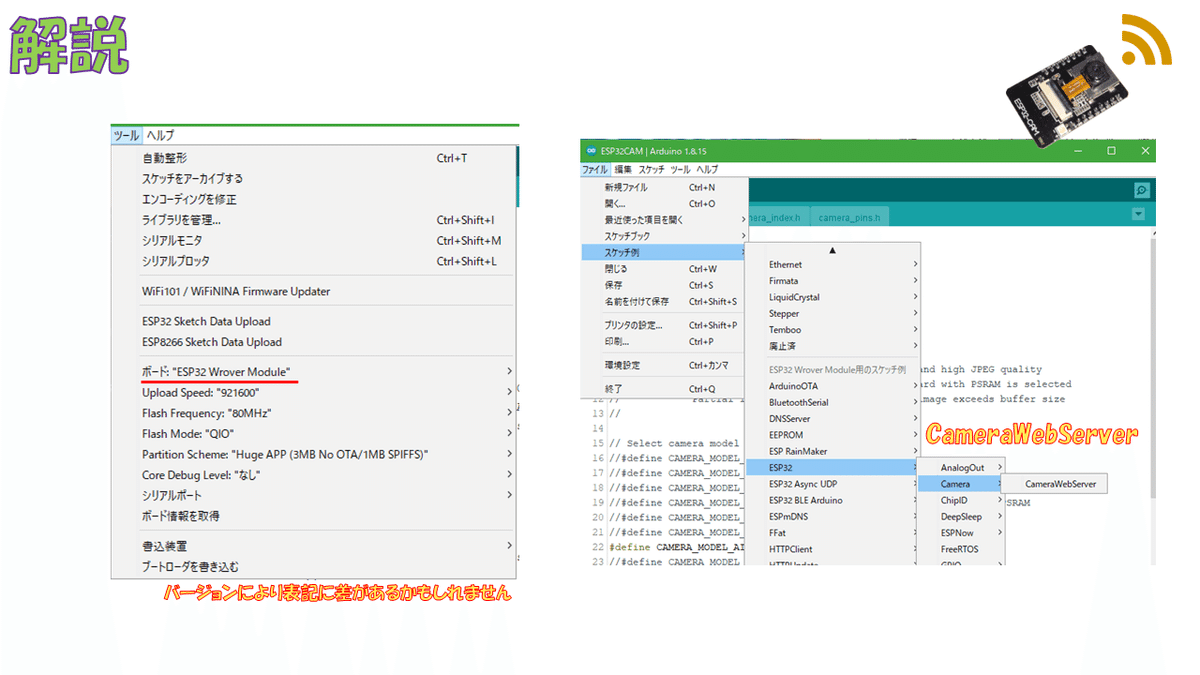Image resolution: width=1200 pixels, height=675 pixels.
Task: Switch to camera_pins.h tab
Action: coord(850,217)
